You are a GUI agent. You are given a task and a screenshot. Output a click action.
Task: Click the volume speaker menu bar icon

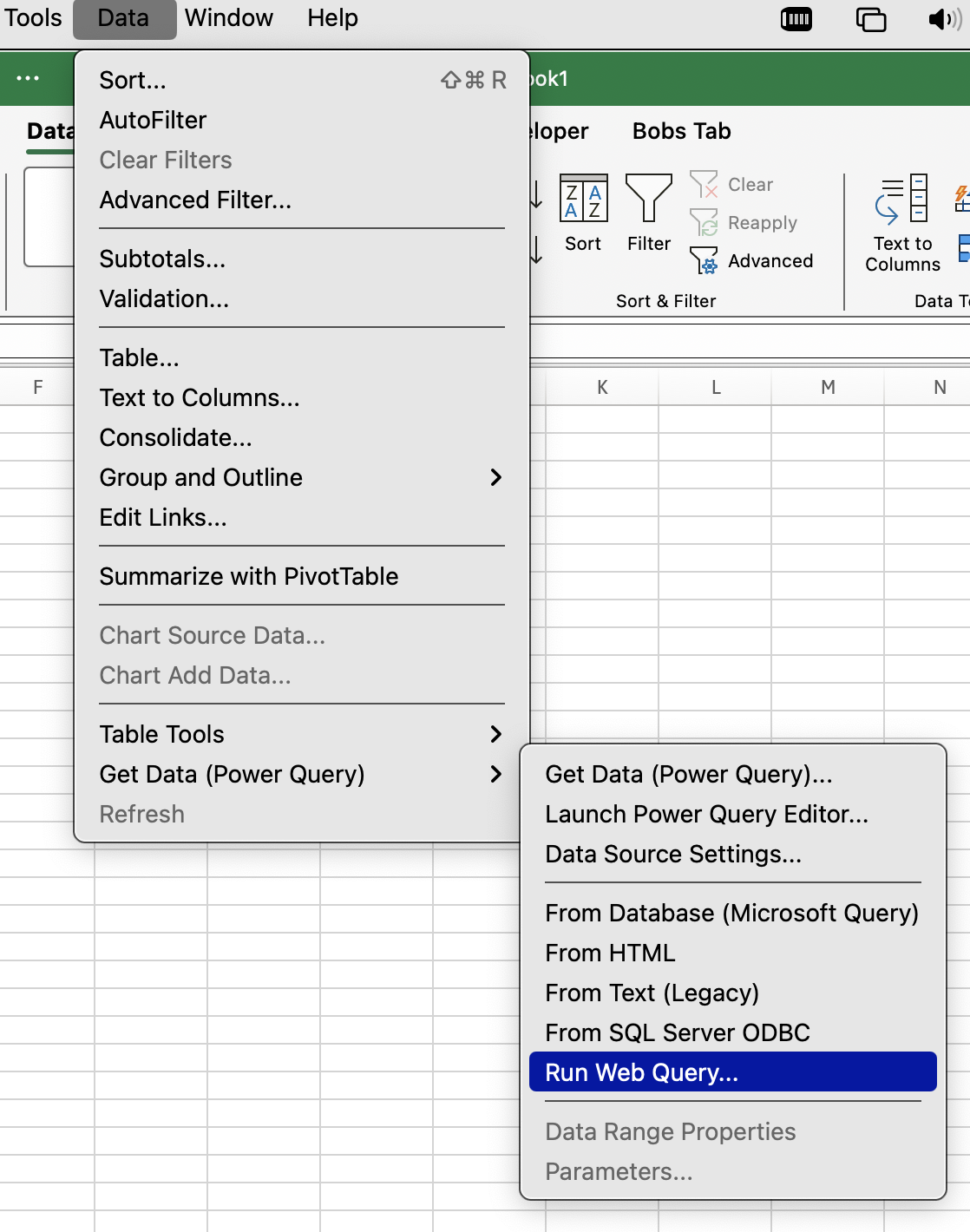(x=945, y=19)
